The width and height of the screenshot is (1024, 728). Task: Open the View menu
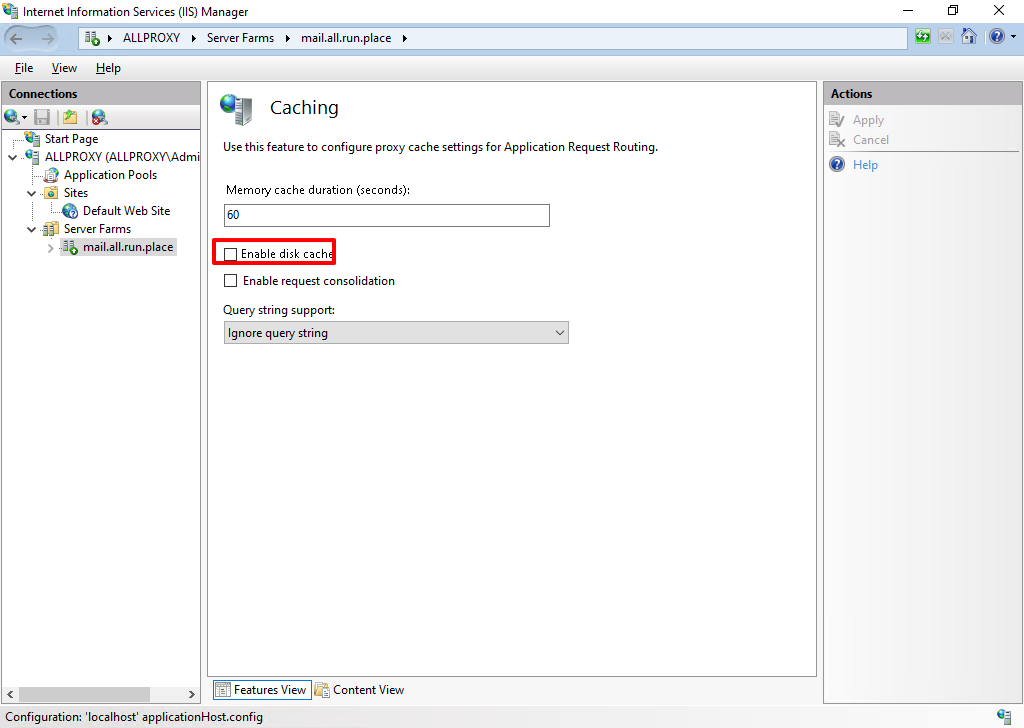coord(64,68)
